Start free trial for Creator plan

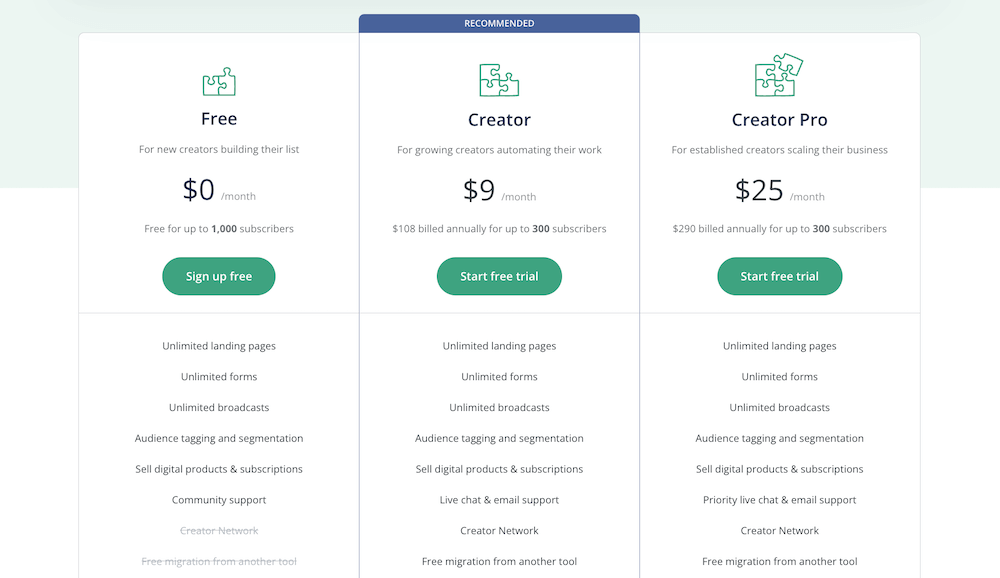[x=499, y=276]
